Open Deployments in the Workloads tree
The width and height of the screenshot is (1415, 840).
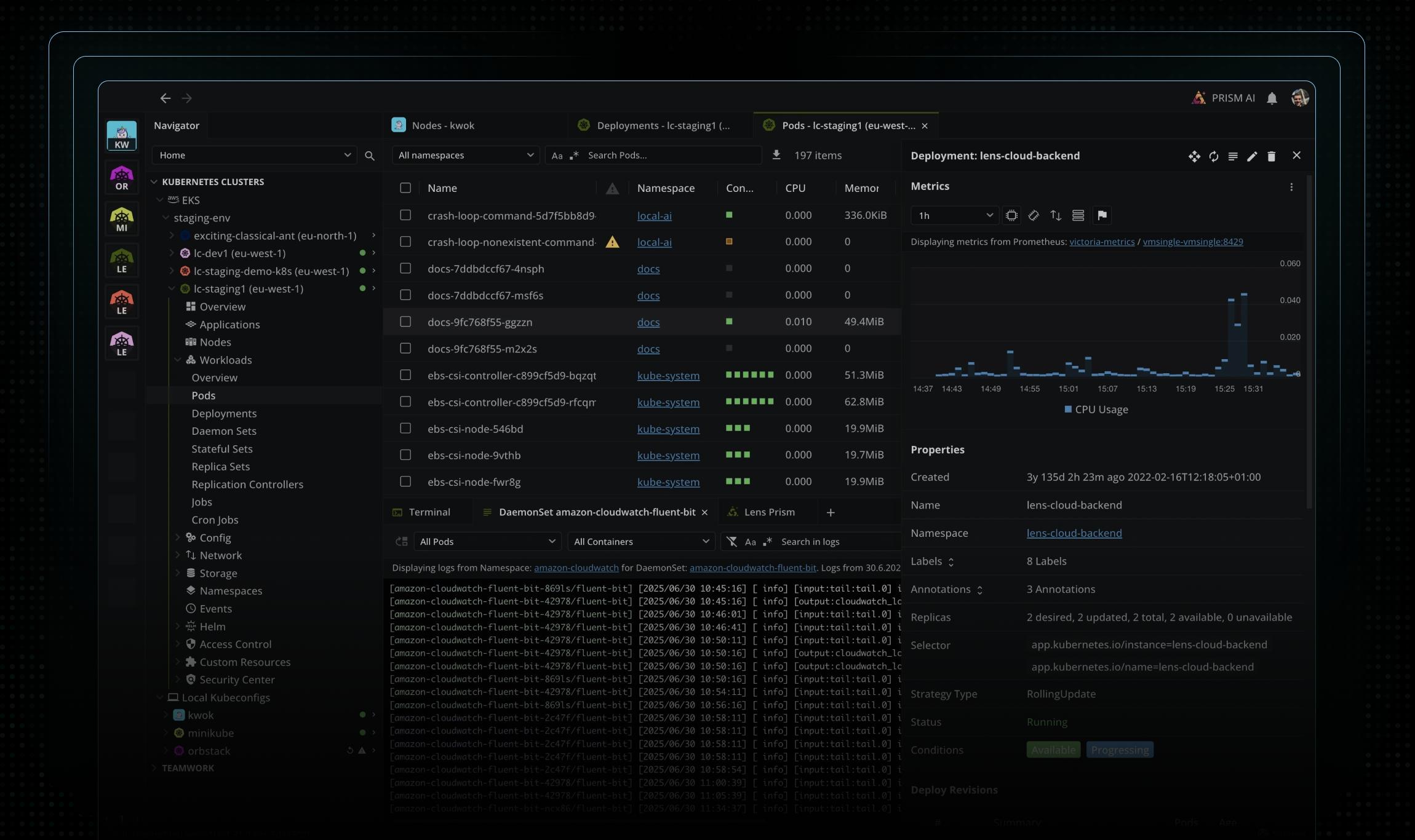pos(224,413)
